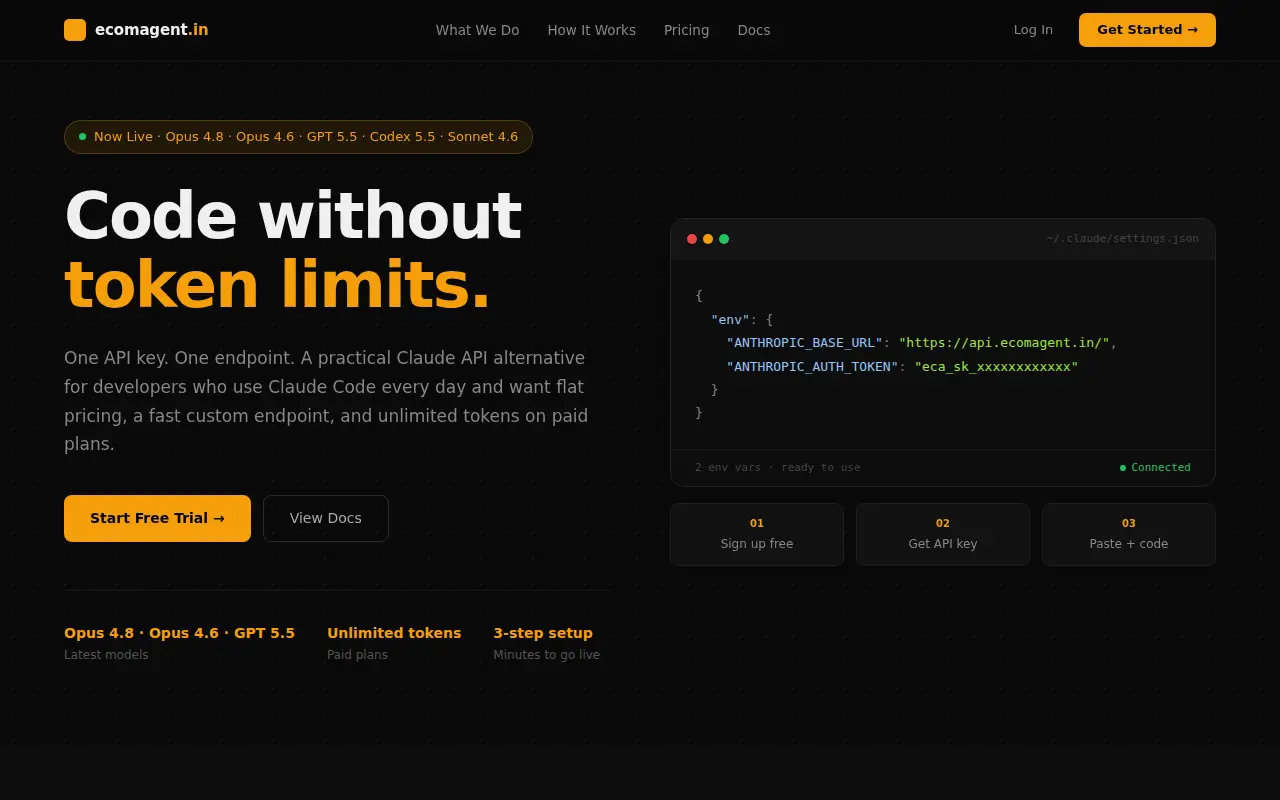Click the Unlimited tokens stat
The image size is (1280, 800).
point(394,633)
